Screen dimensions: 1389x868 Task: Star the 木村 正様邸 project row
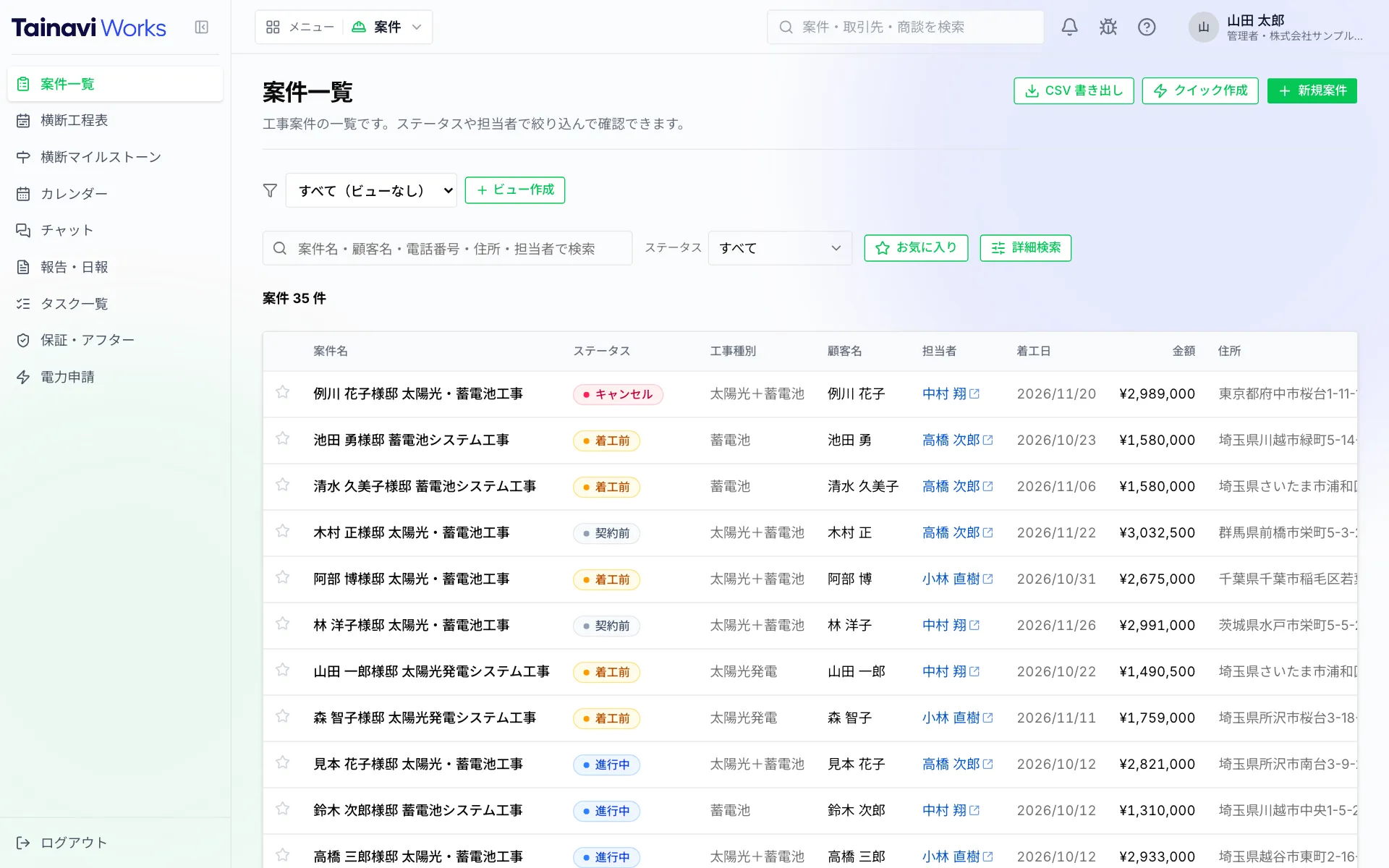click(x=283, y=531)
